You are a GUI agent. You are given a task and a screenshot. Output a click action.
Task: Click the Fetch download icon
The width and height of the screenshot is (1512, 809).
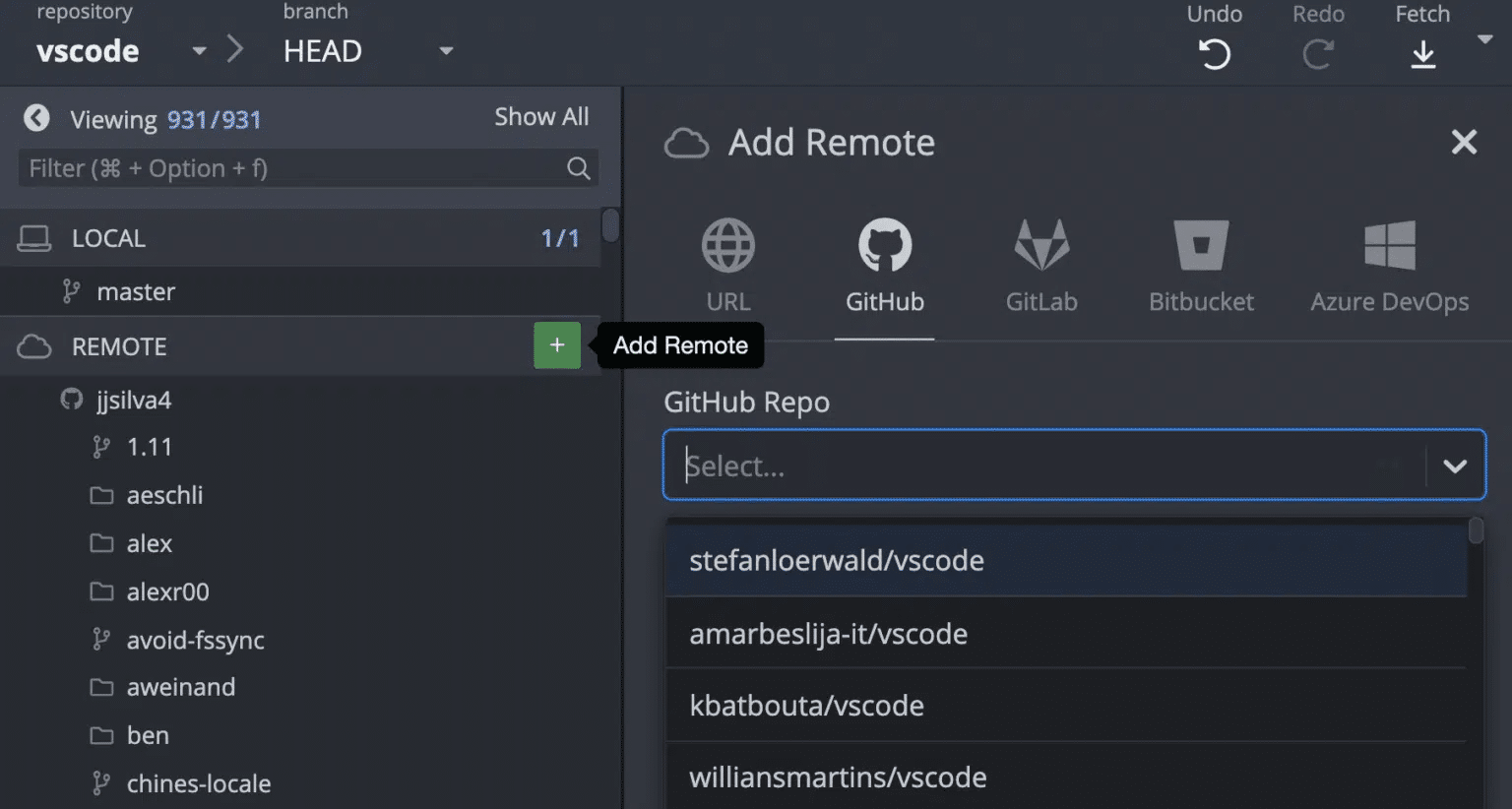1422,54
